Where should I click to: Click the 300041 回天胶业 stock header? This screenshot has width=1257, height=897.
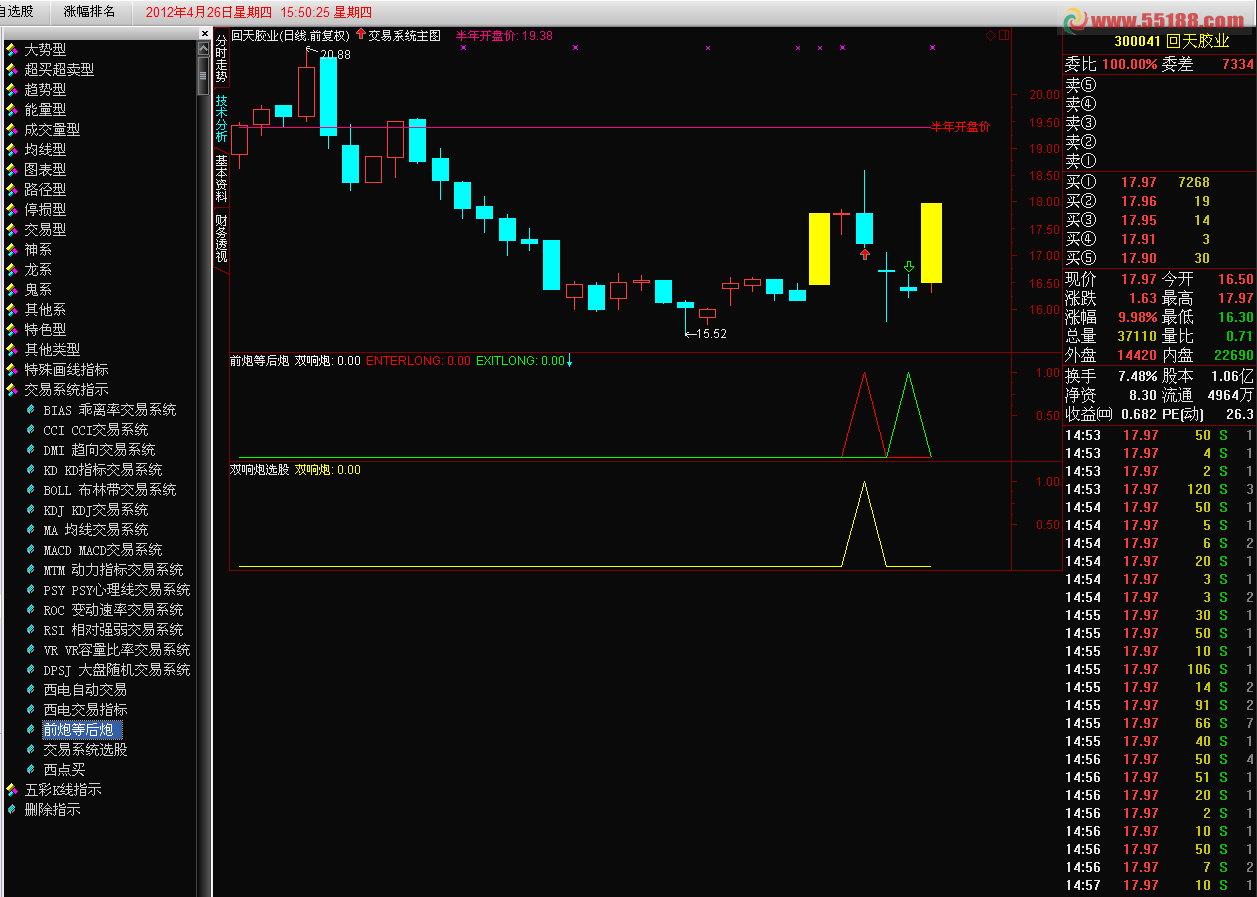click(1172, 41)
